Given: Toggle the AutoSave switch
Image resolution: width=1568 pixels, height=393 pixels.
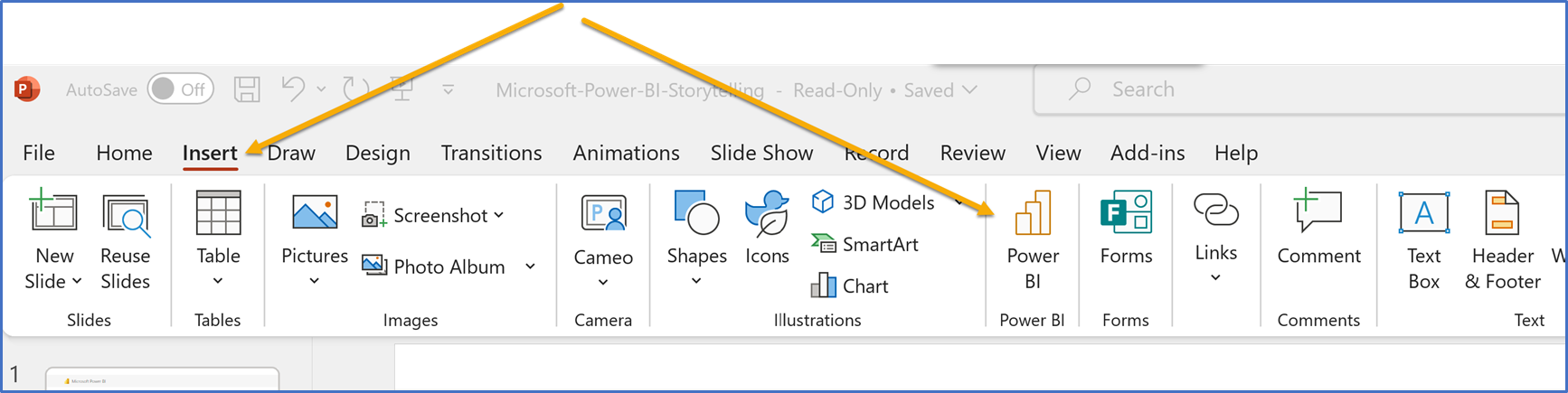Looking at the screenshot, I should [x=181, y=89].
